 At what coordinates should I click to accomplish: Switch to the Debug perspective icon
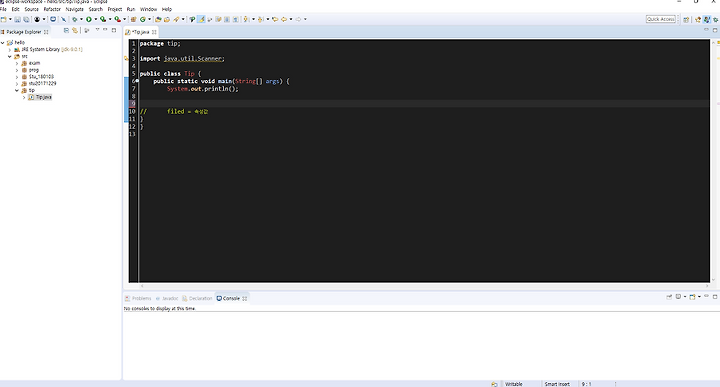tap(715, 19)
